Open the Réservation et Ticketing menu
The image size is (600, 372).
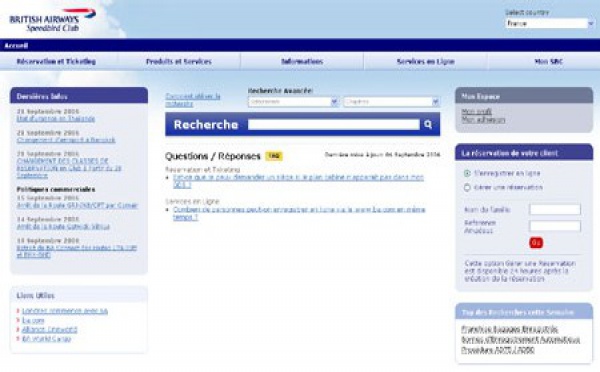click(x=56, y=61)
